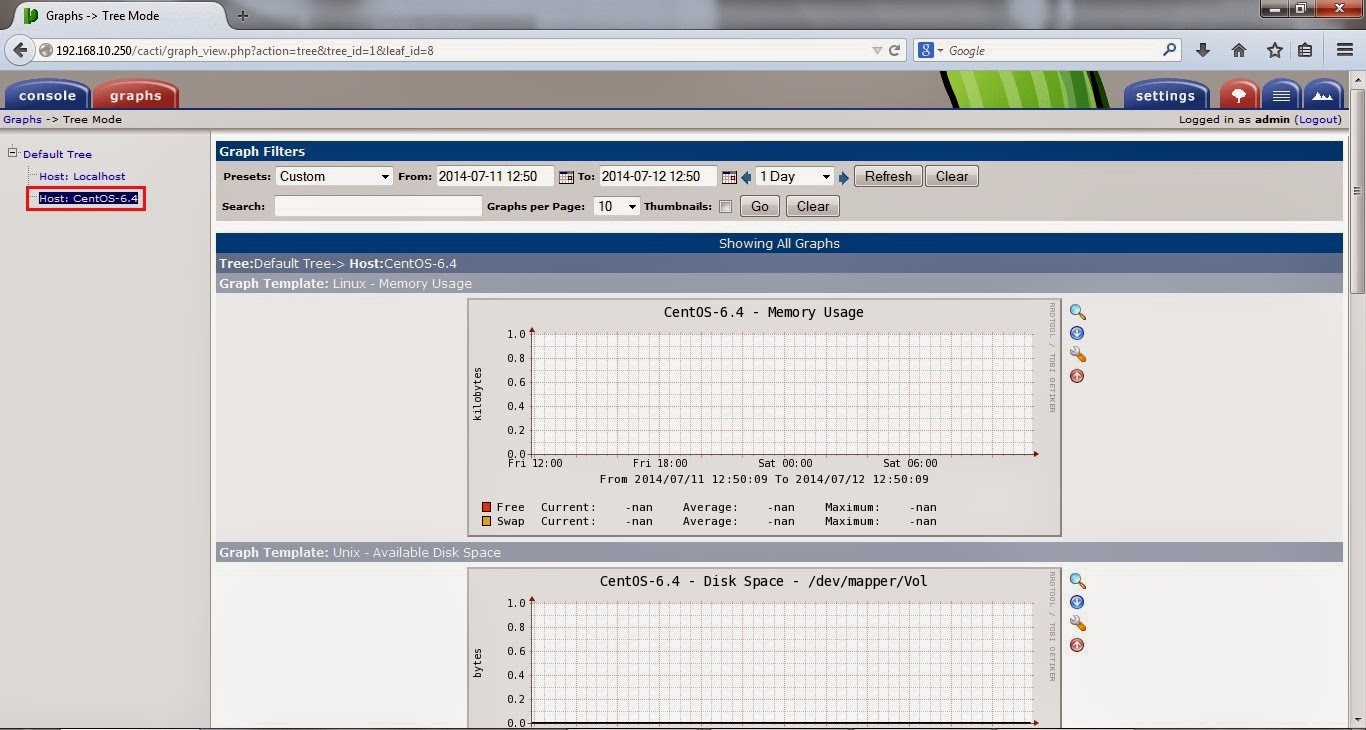Switch to list view mode icon
1366x730 pixels.
[x=1281, y=95]
